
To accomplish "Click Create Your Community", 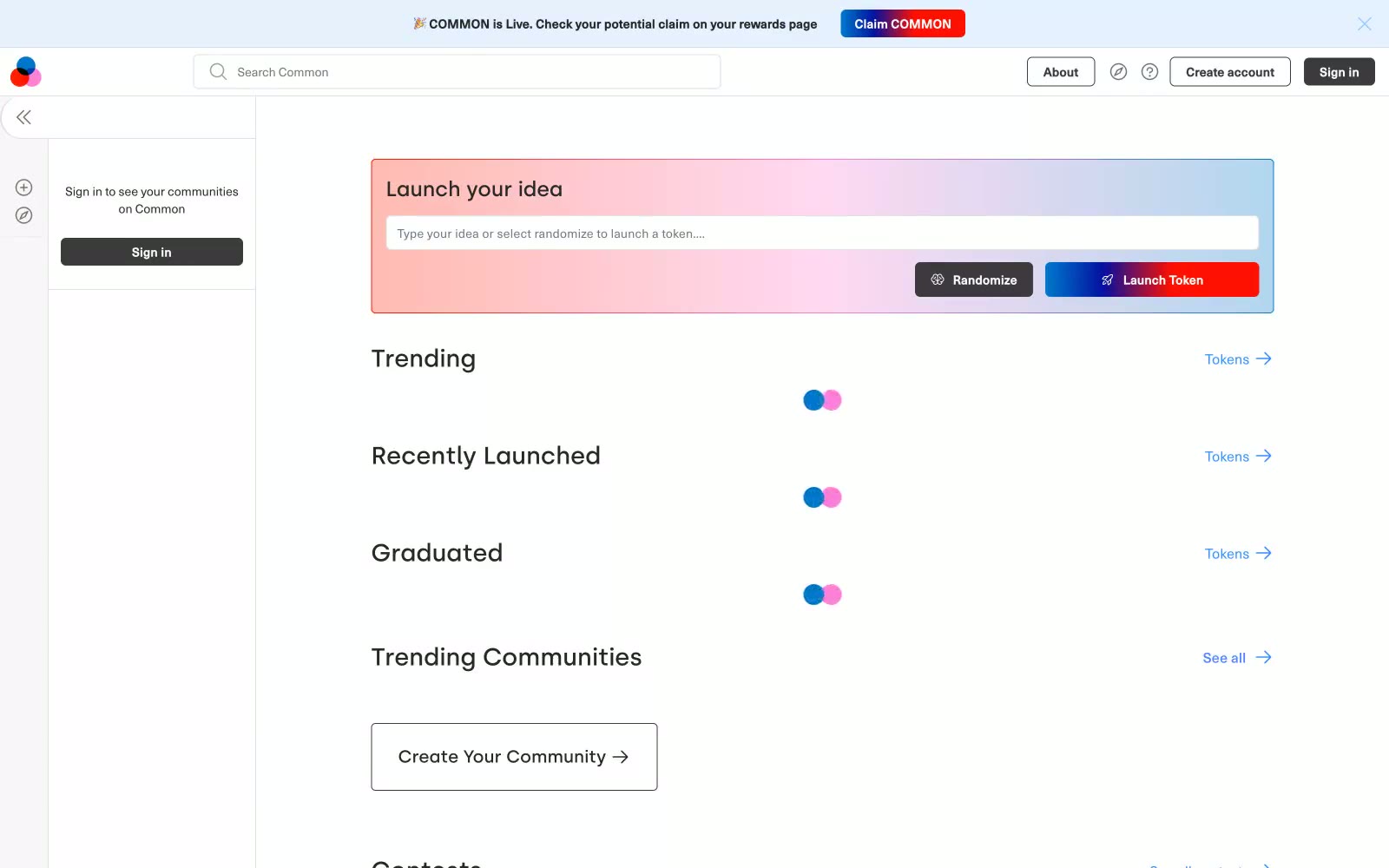I will (514, 757).
